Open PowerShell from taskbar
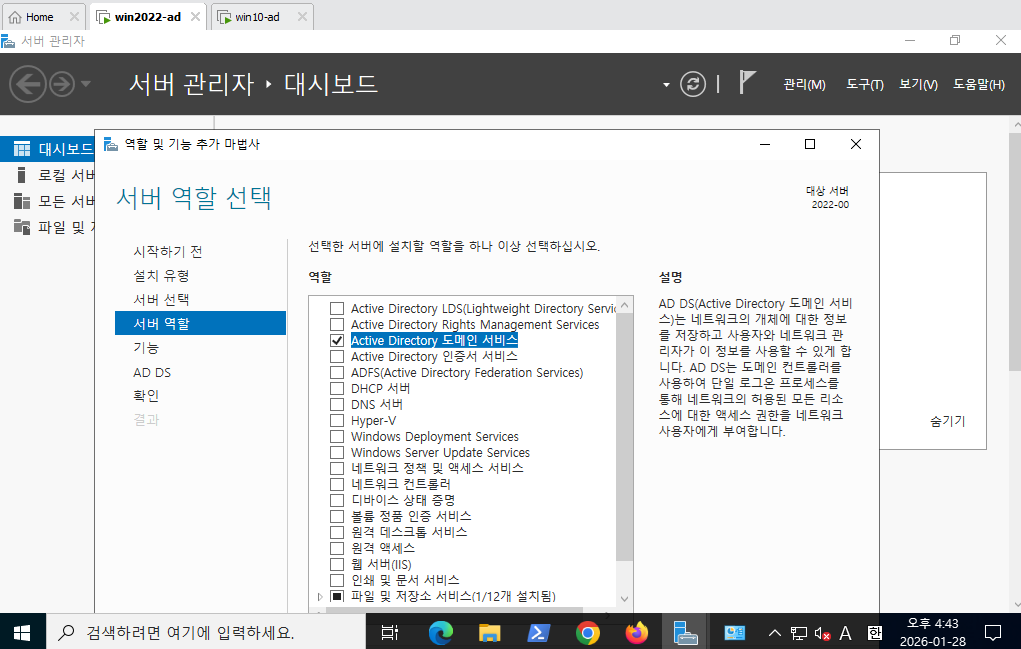Screen dimensions: 1021x649 [x=538, y=632]
